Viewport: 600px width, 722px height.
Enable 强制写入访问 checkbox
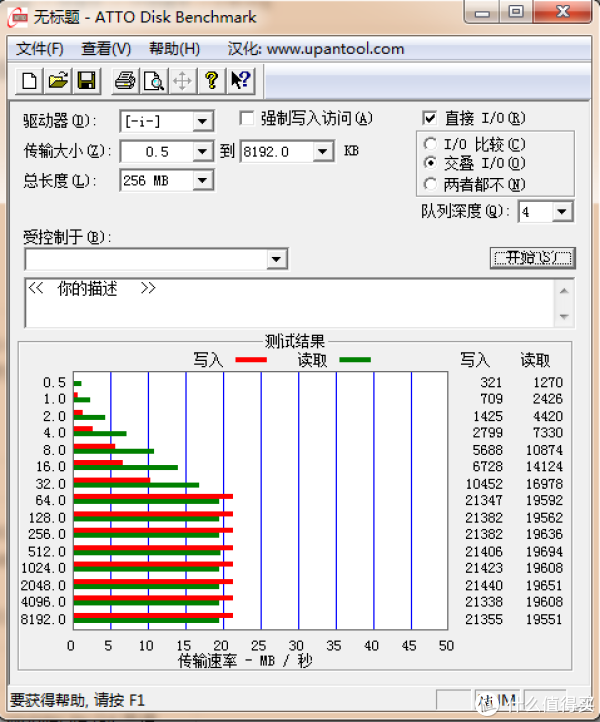click(x=247, y=118)
